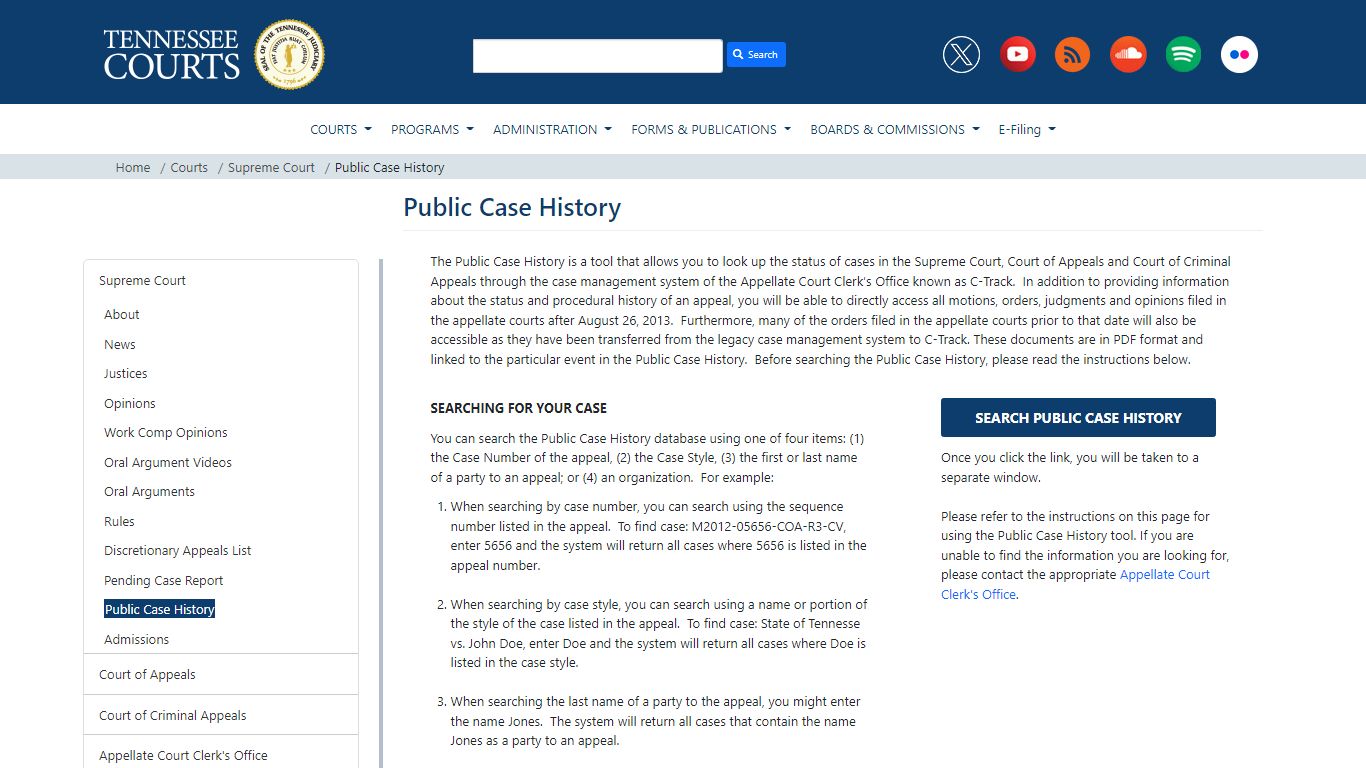
Task: Open News in the sidebar
Action: 120,344
